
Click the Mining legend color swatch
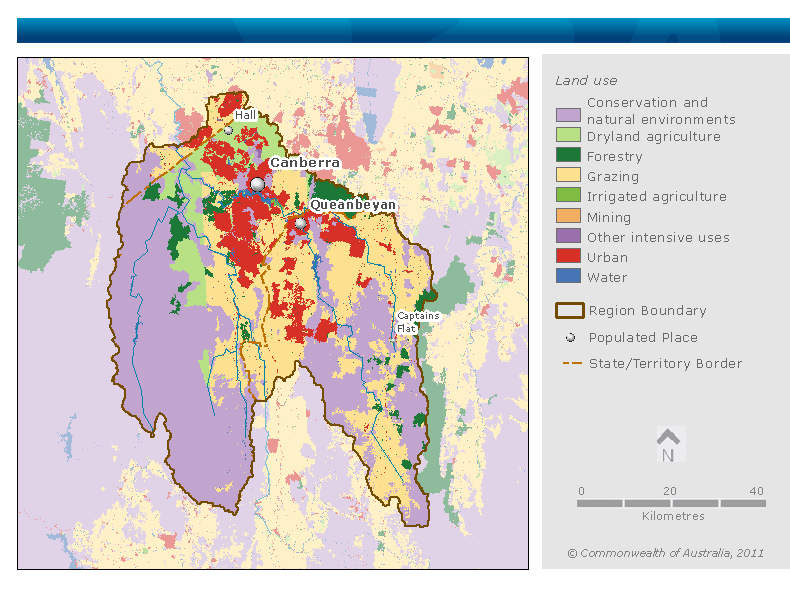(x=568, y=216)
